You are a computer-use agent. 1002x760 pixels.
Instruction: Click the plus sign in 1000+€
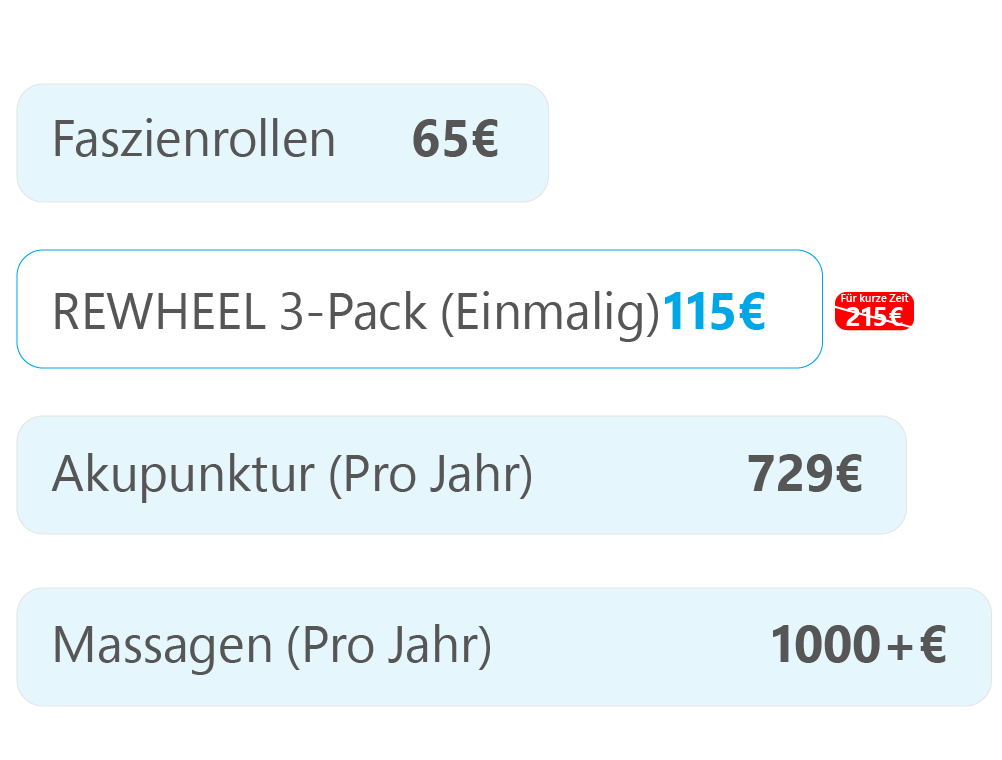pos(900,647)
